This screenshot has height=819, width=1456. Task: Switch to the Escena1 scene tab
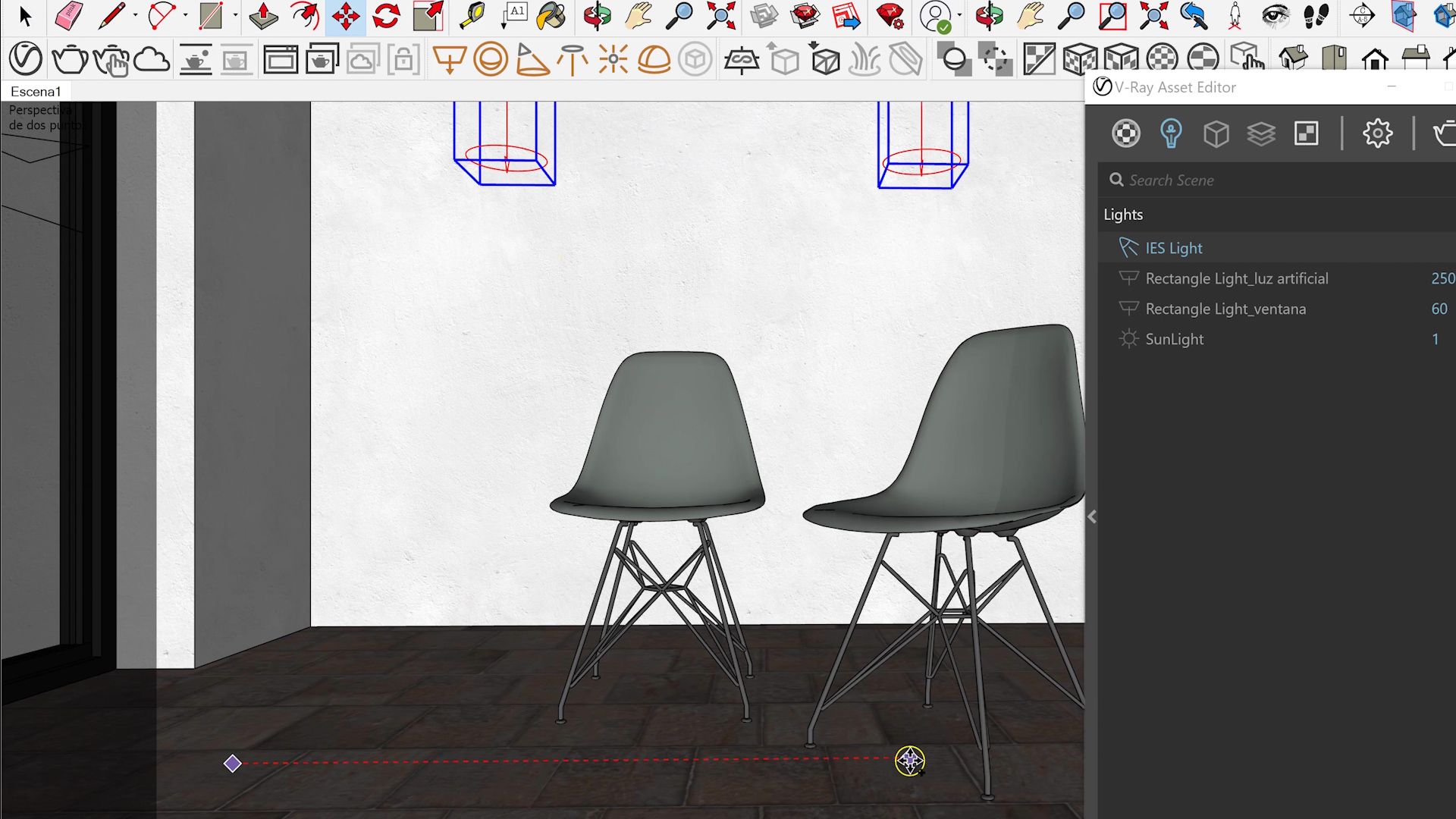[x=35, y=92]
